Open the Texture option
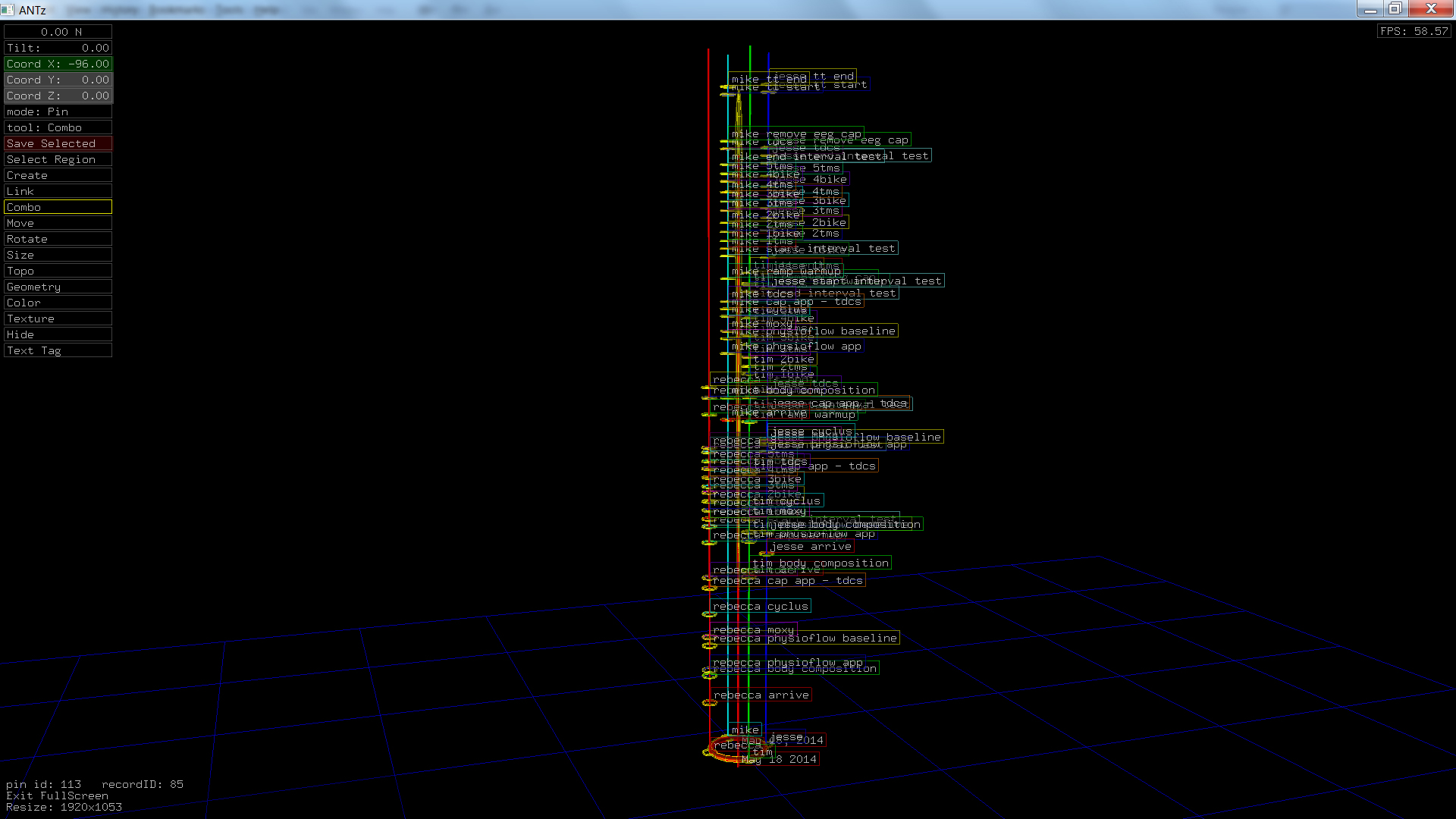The width and height of the screenshot is (1456, 819). (x=58, y=318)
